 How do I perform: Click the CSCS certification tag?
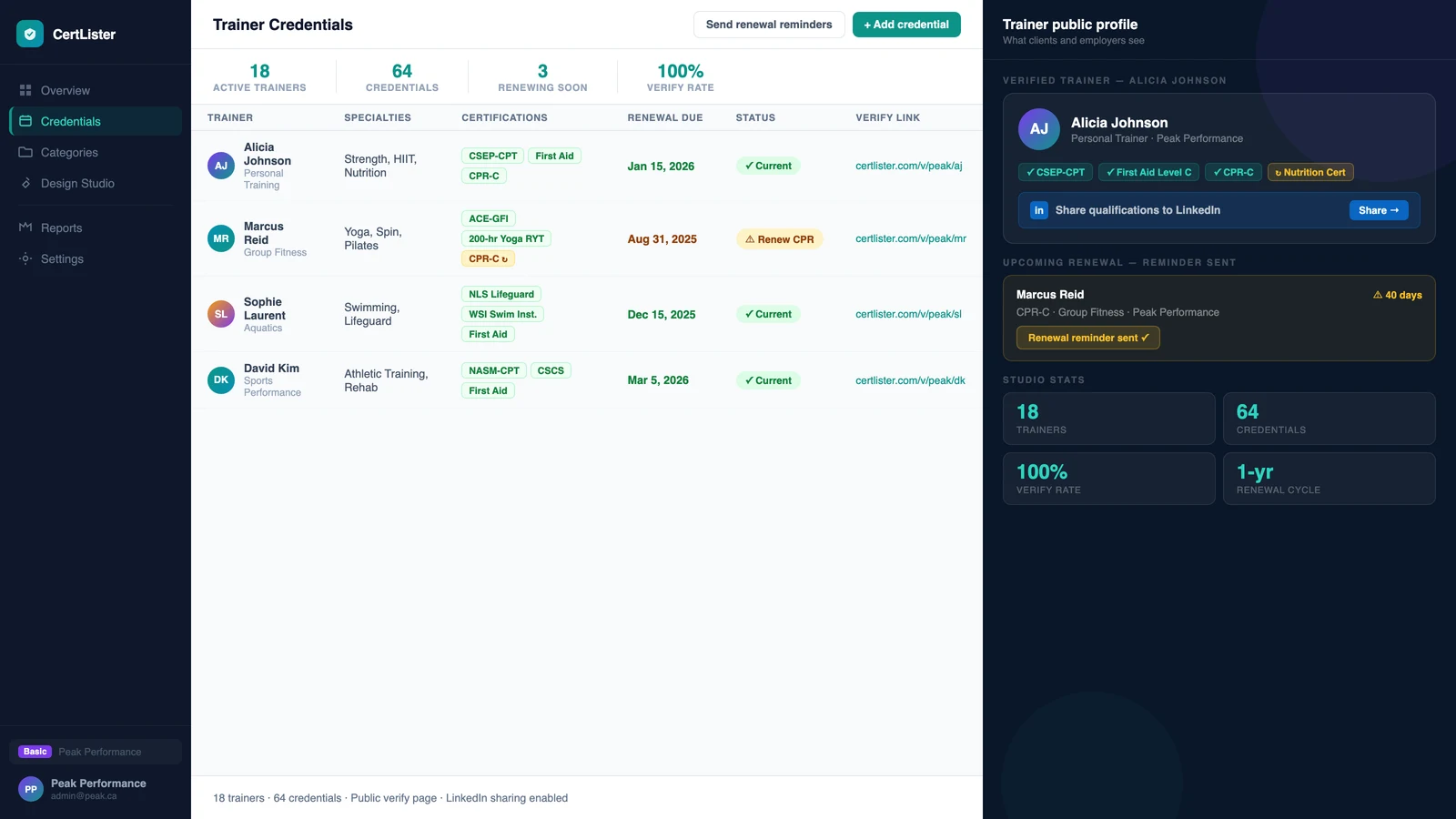(x=551, y=370)
